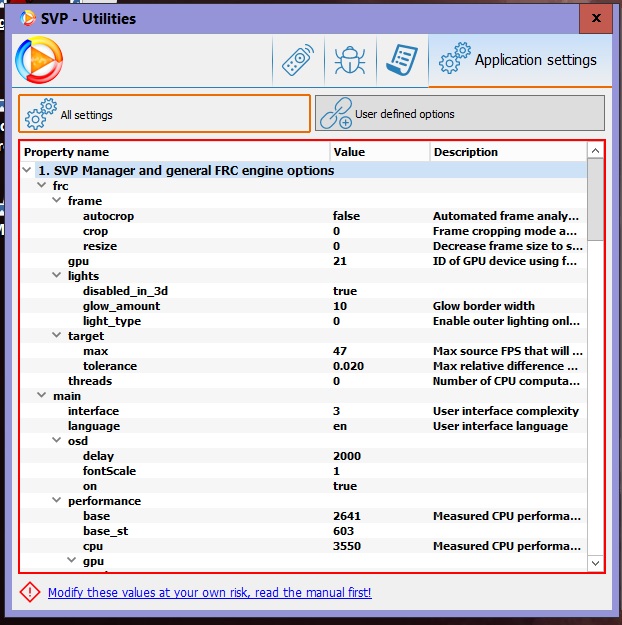
Task: Select the resize property row
Action: tap(303, 246)
